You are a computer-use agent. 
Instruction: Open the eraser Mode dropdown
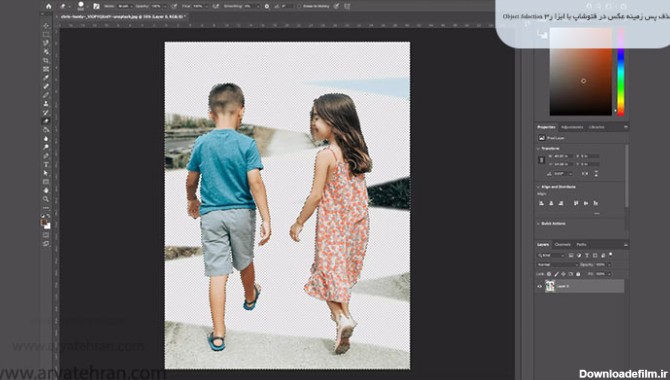(x=125, y=6)
